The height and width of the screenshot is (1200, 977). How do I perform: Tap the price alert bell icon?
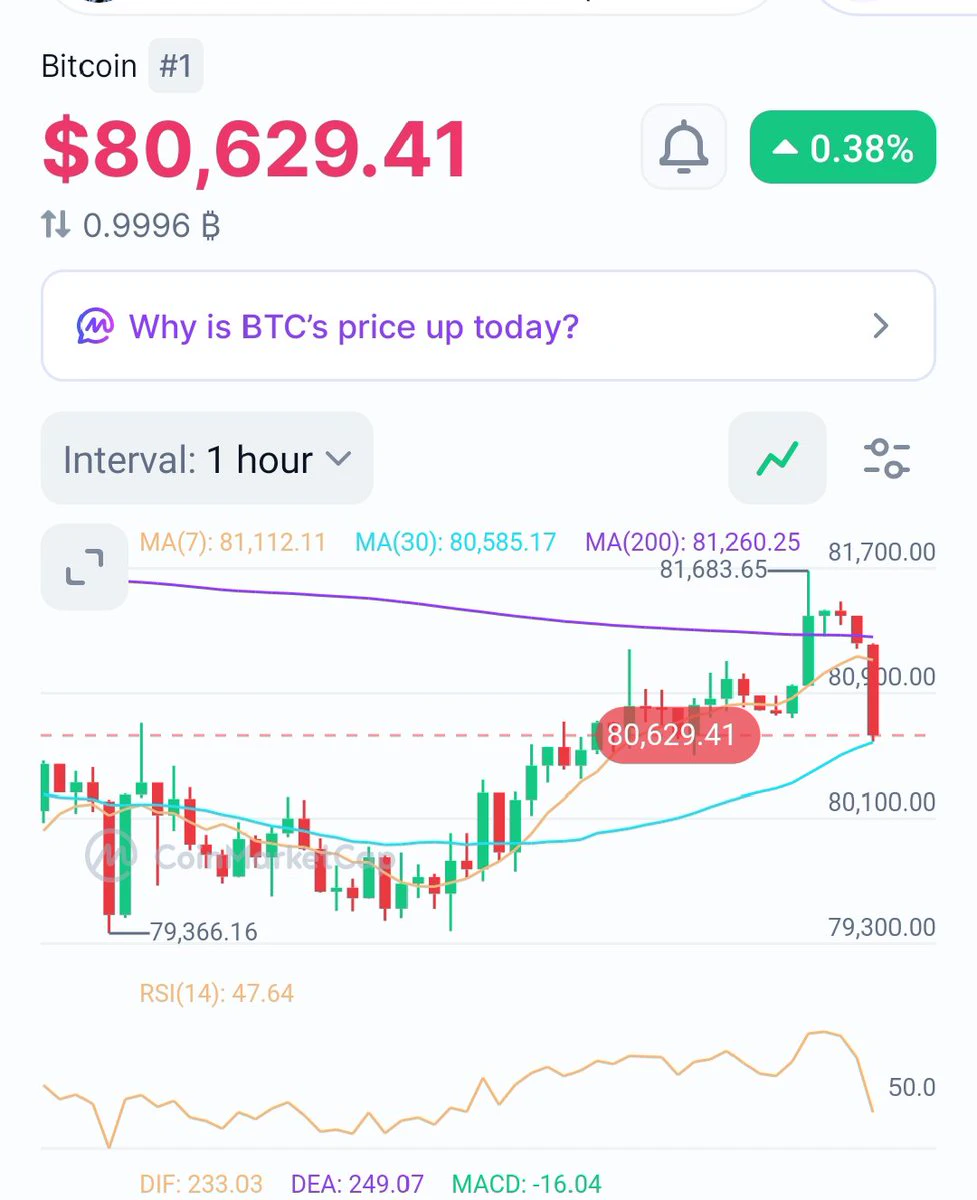click(684, 147)
